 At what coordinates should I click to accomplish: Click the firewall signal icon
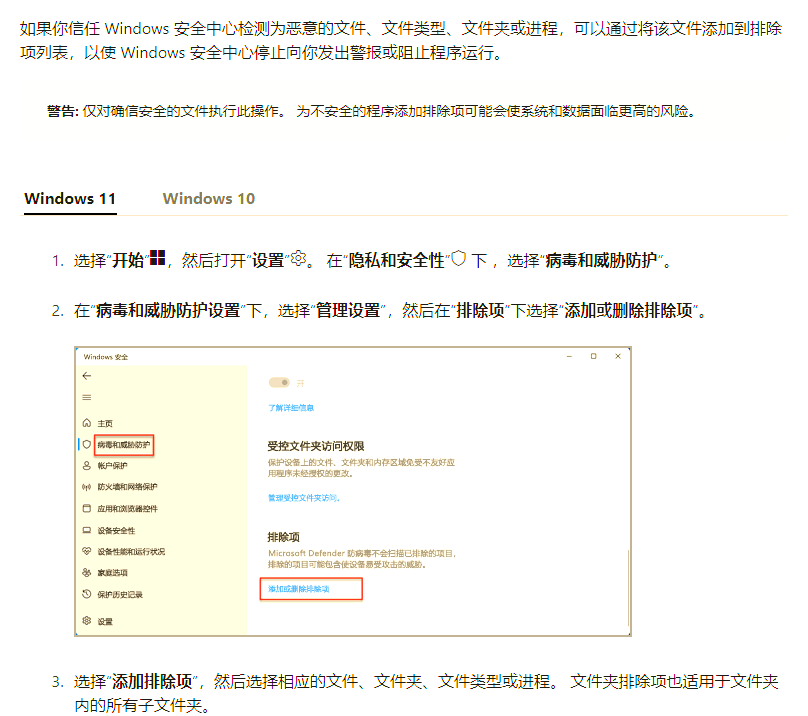pyautogui.click(x=87, y=487)
